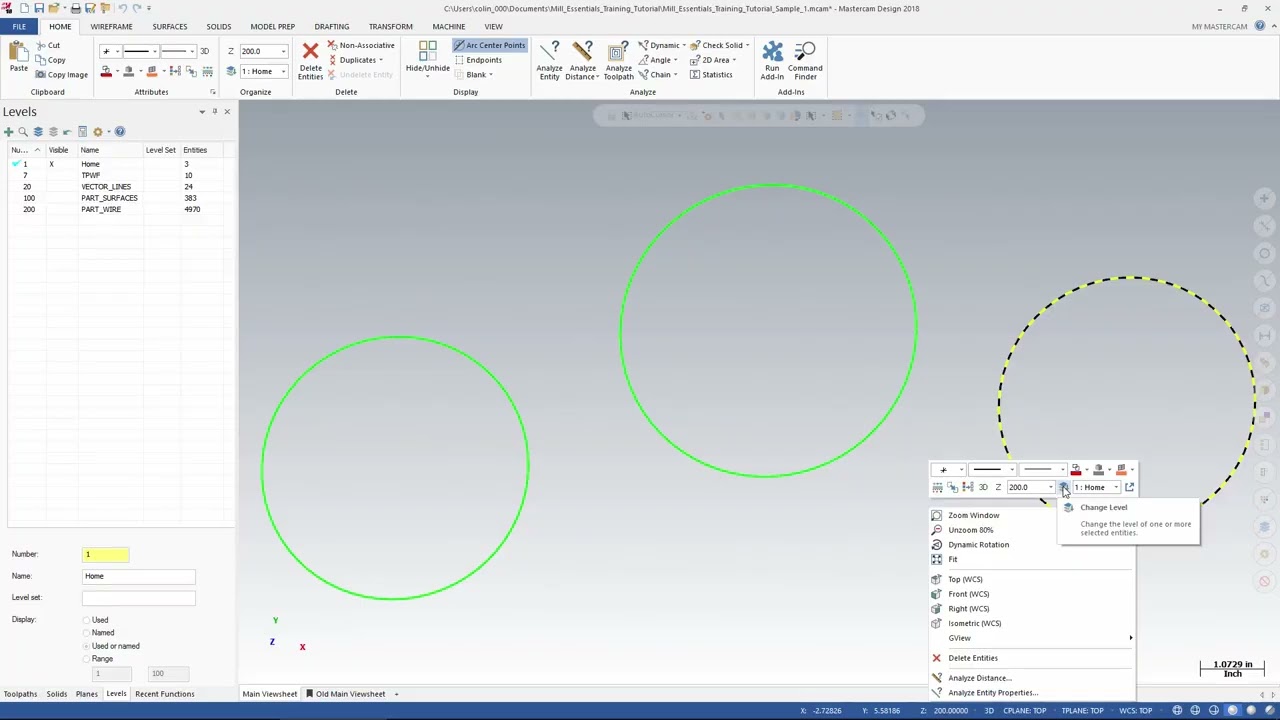
Task: Select Unzoom 80% in context menu
Action: pos(970,530)
